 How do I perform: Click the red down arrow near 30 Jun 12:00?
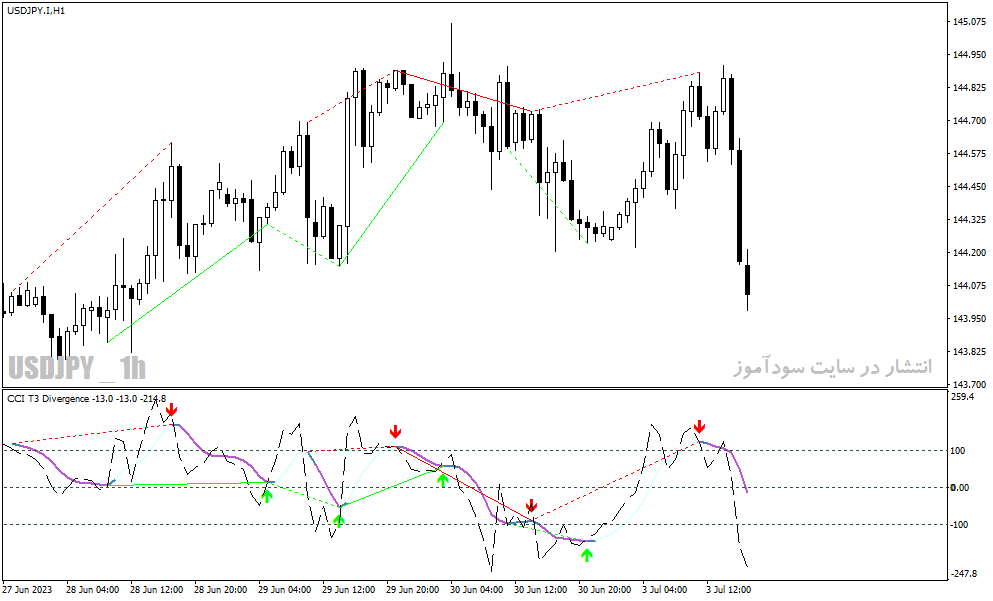pyautogui.click(x=532, y=505)
